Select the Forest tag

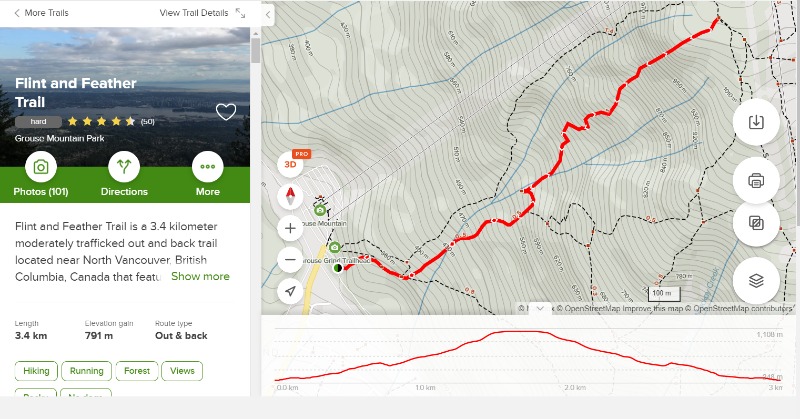137,371
